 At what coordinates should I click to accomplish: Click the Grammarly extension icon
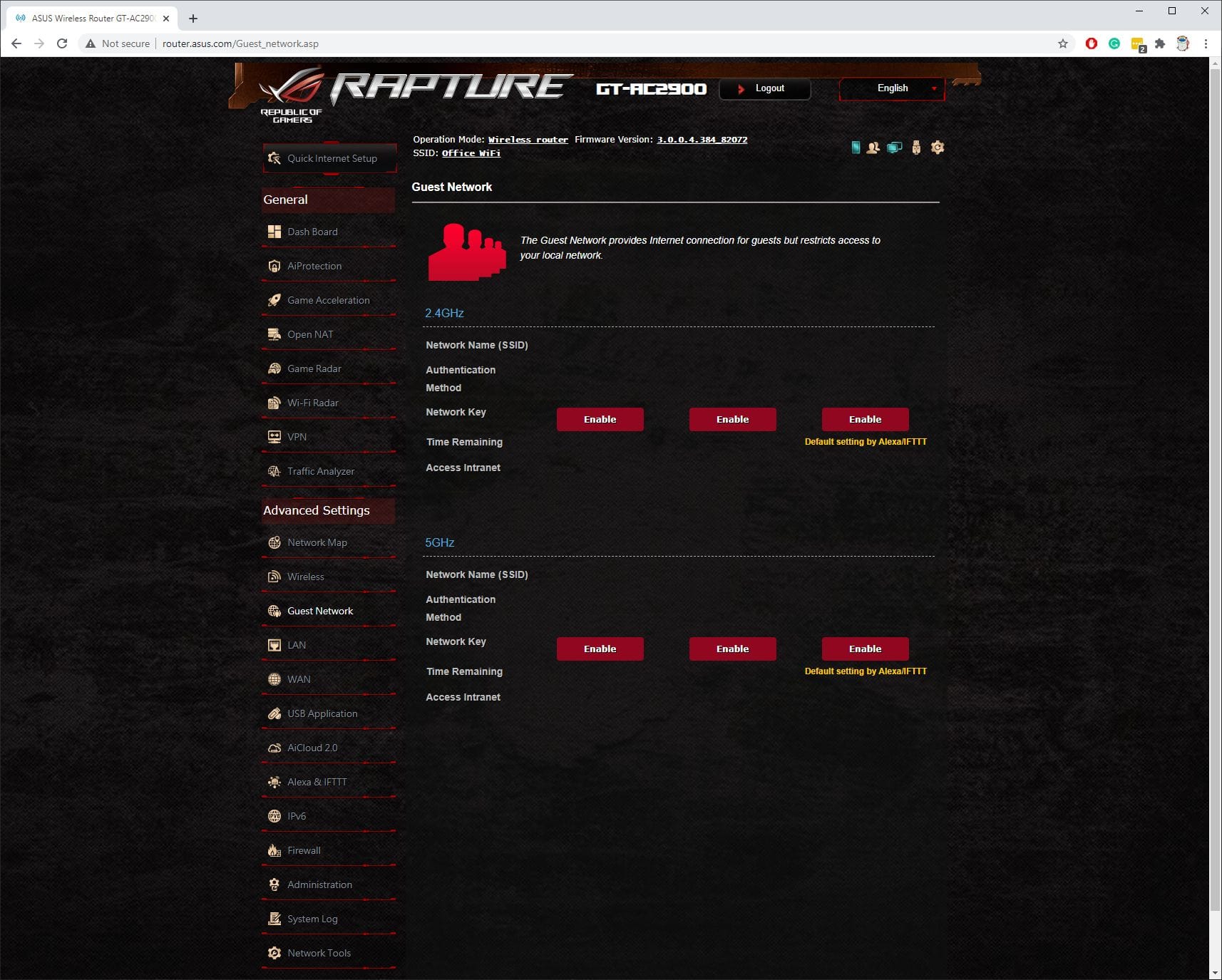[x=1114, y=43]
